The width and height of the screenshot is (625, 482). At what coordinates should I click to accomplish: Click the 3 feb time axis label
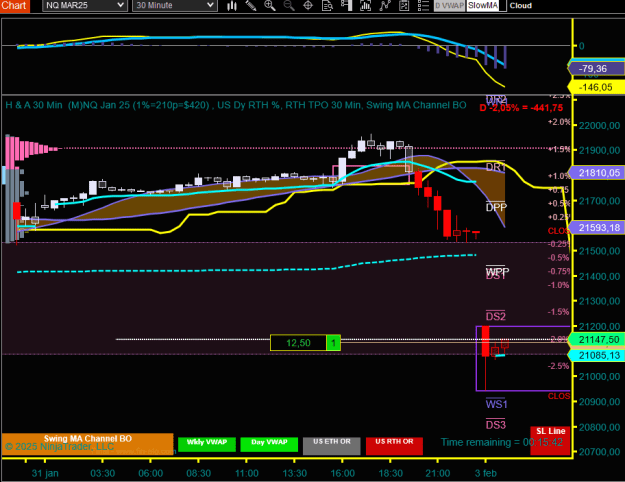[x=485, y=473]
